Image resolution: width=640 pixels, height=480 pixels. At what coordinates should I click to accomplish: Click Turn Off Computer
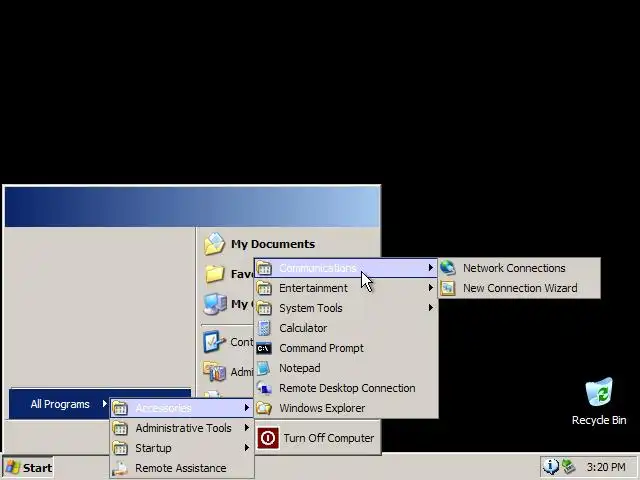pyautogui.click(x=316, y=438)
